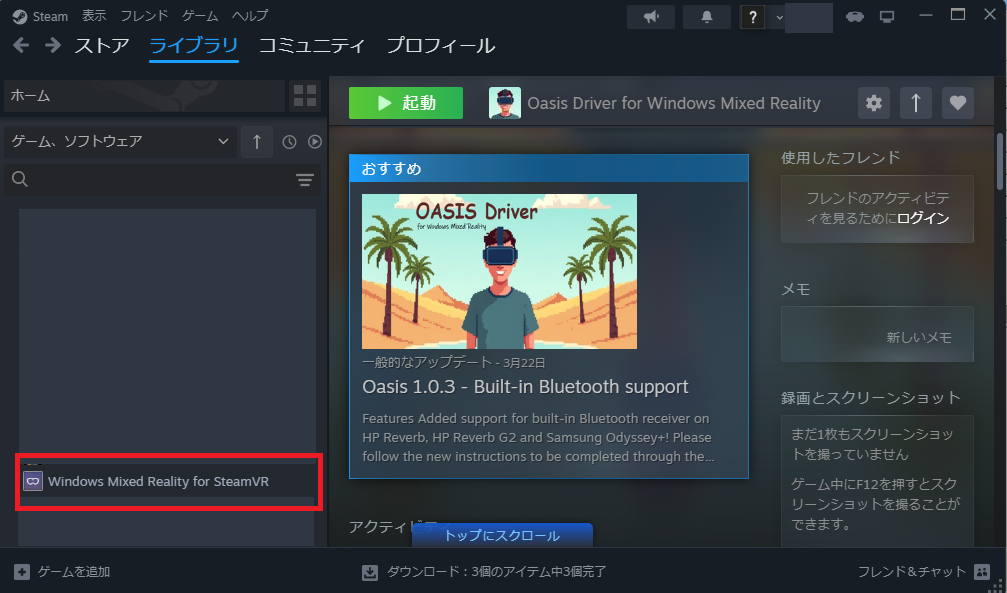The height and width of the screenshot is (593, 1007).
Task: Click the 新しいメモ note field
Action: (x=877, y=334)
